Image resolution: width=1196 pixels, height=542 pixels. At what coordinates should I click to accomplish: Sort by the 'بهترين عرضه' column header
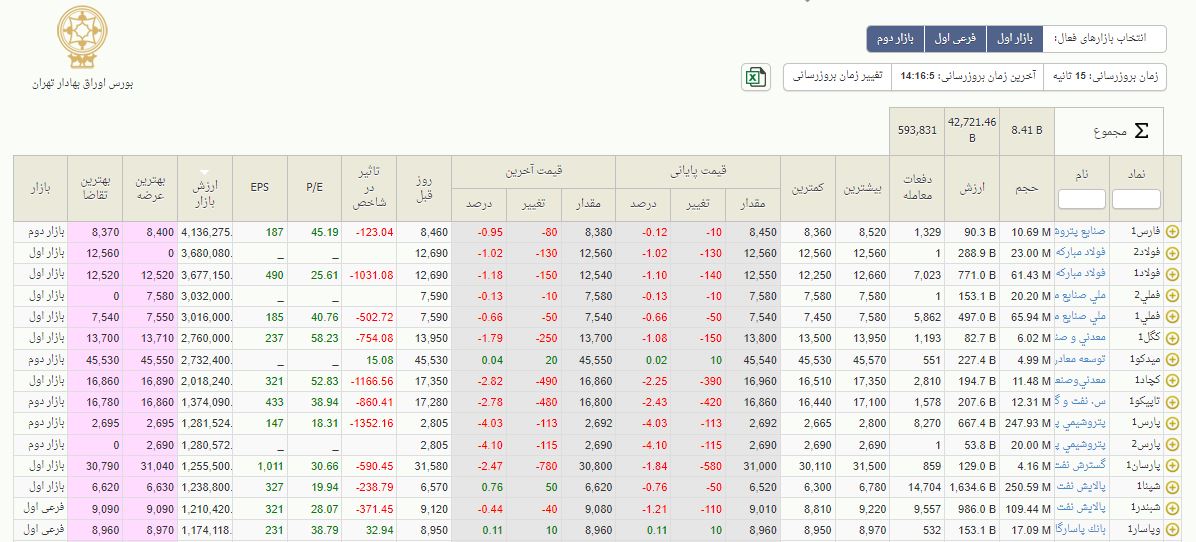tap(150, 189)
